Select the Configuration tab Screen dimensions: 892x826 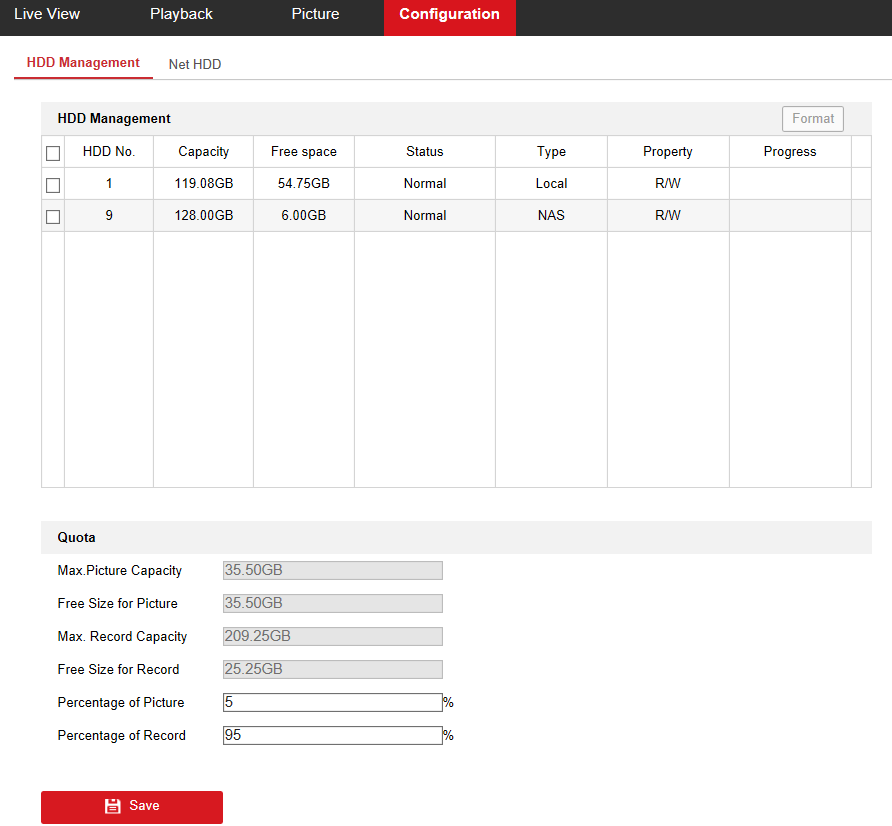click(x=449, y=15)
